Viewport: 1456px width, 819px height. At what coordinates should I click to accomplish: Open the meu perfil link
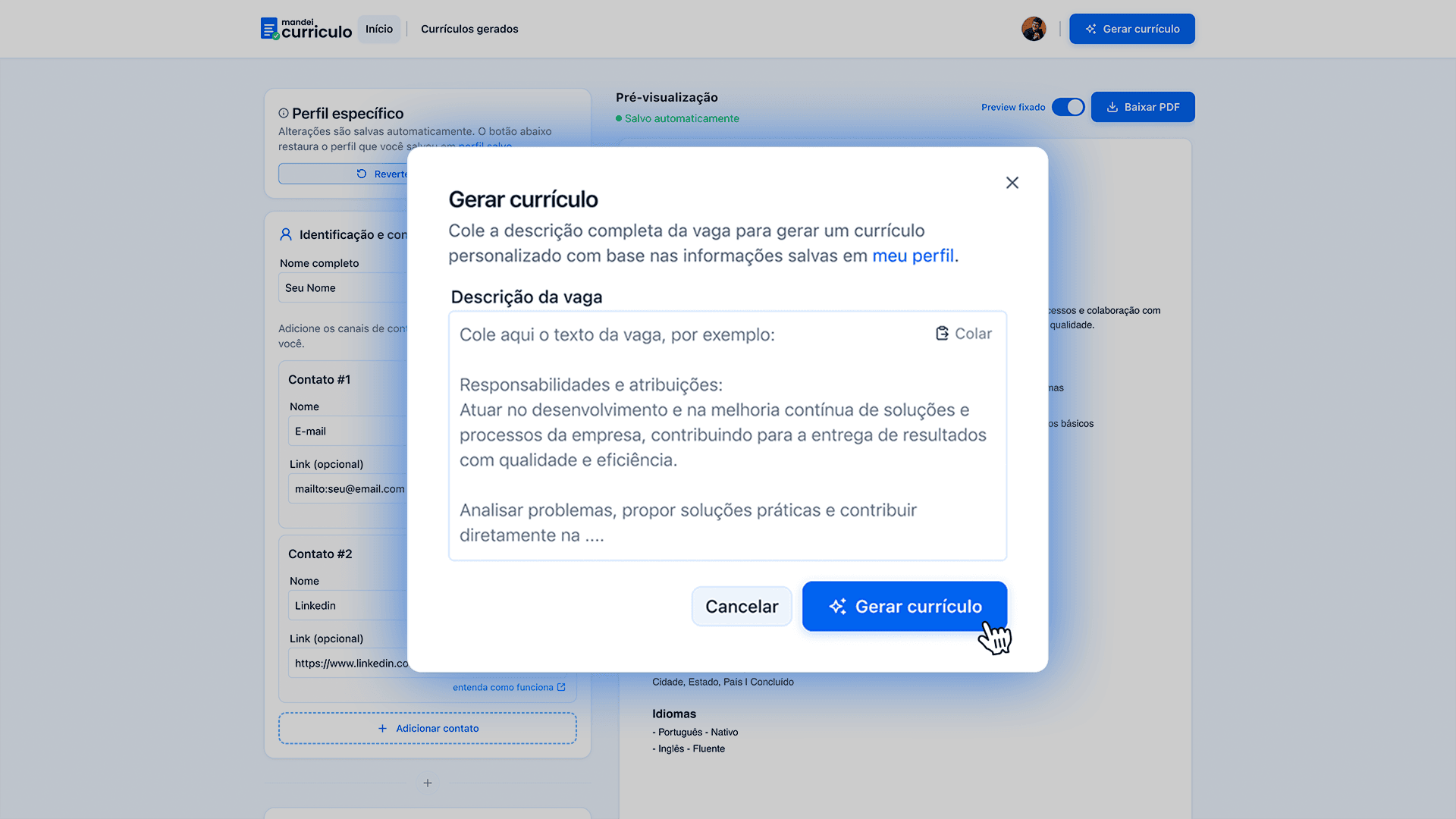click(913, 256)
